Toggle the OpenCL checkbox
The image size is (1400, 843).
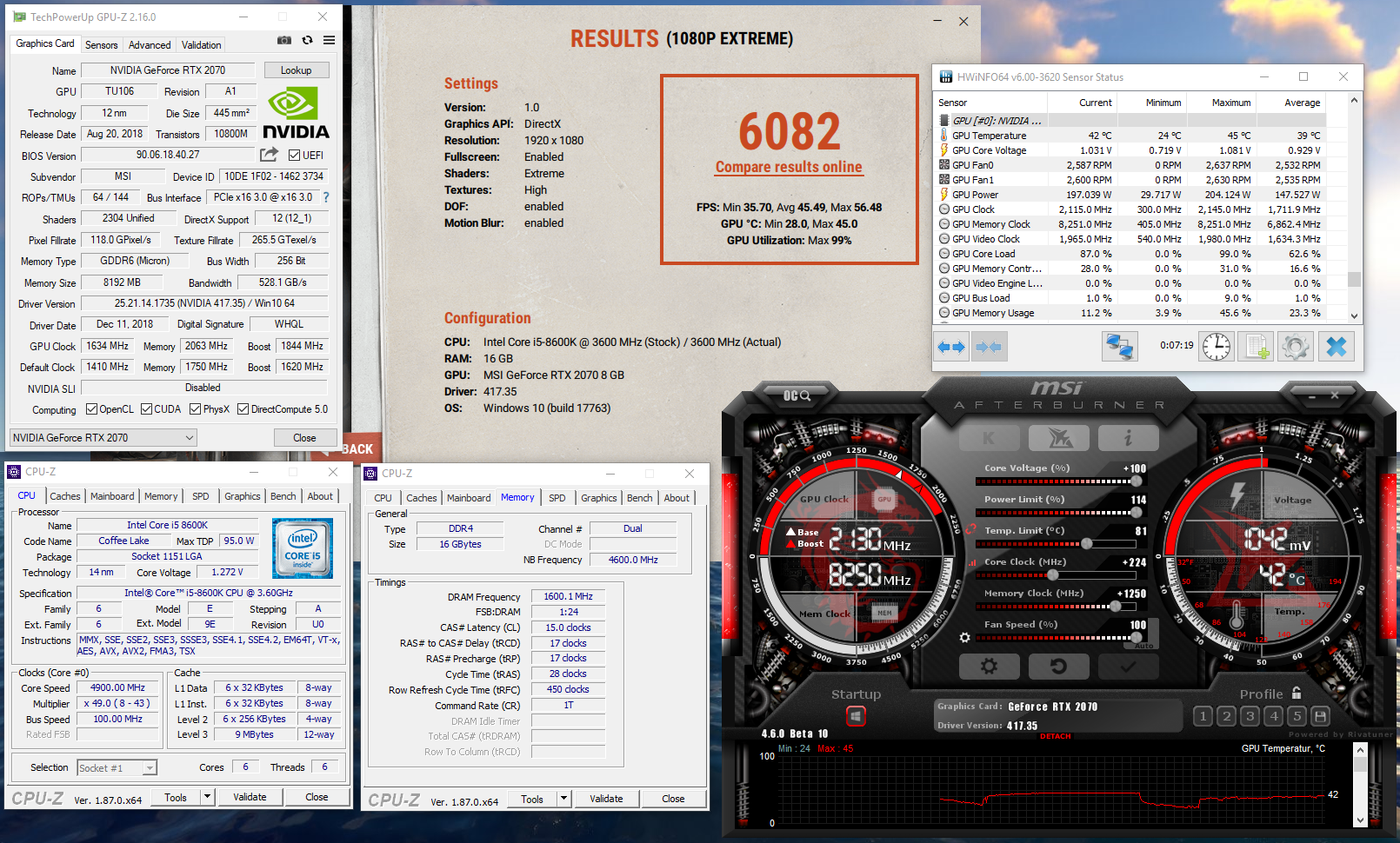coord(91,409)
